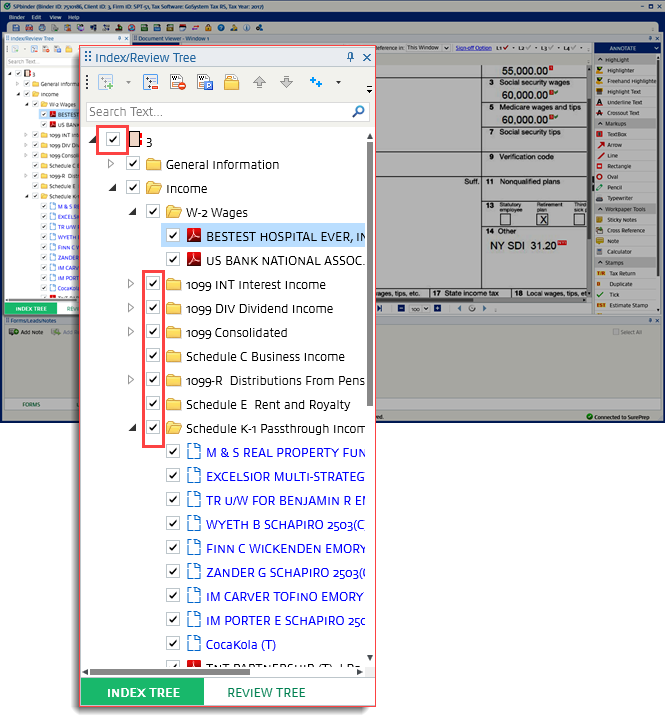This screenshot has width=665, height=722.
Task: Pin the Index/Review Tree panel
Action: [x=350, y=57]
